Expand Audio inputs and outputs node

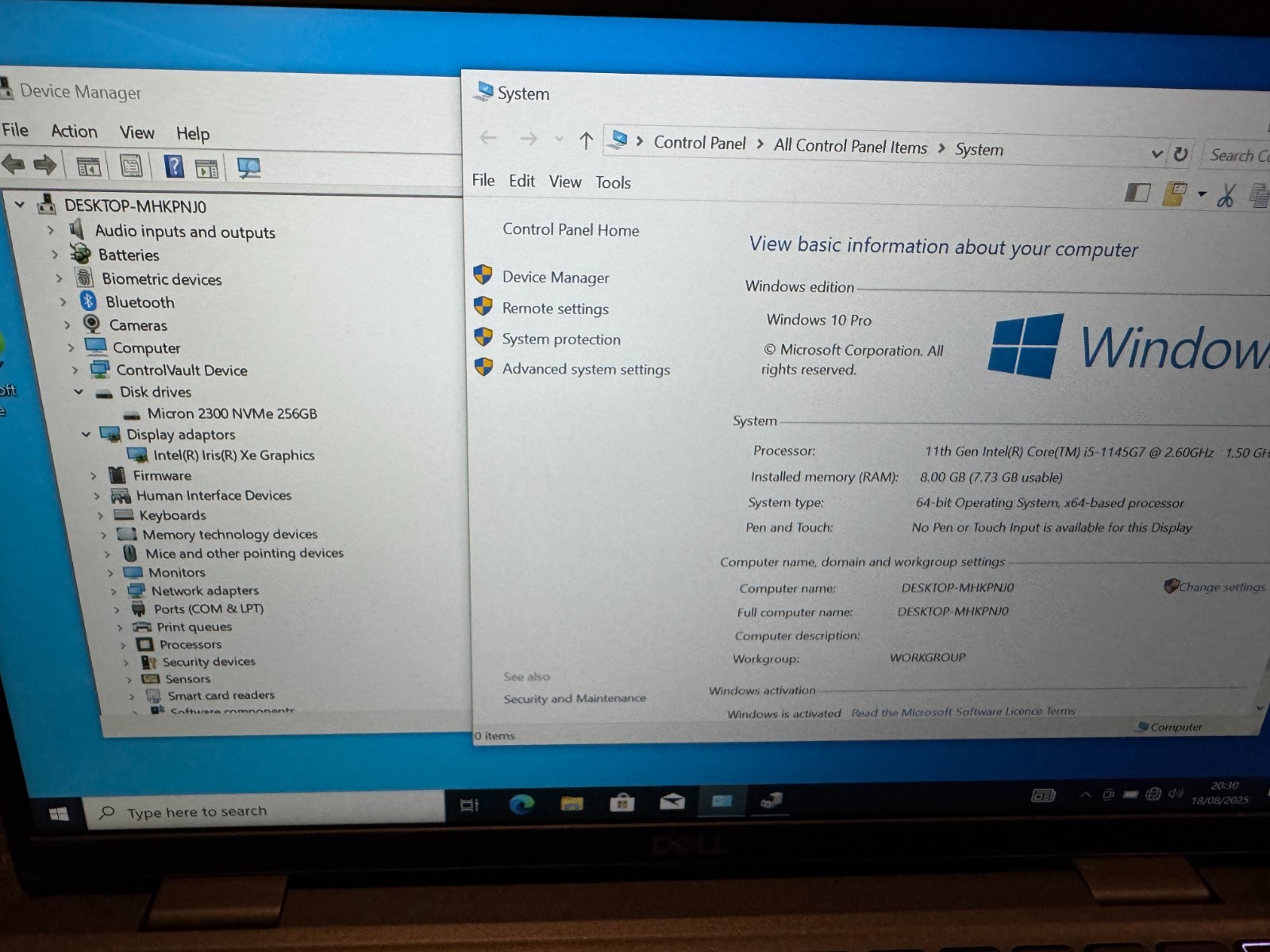coord(51,230)
